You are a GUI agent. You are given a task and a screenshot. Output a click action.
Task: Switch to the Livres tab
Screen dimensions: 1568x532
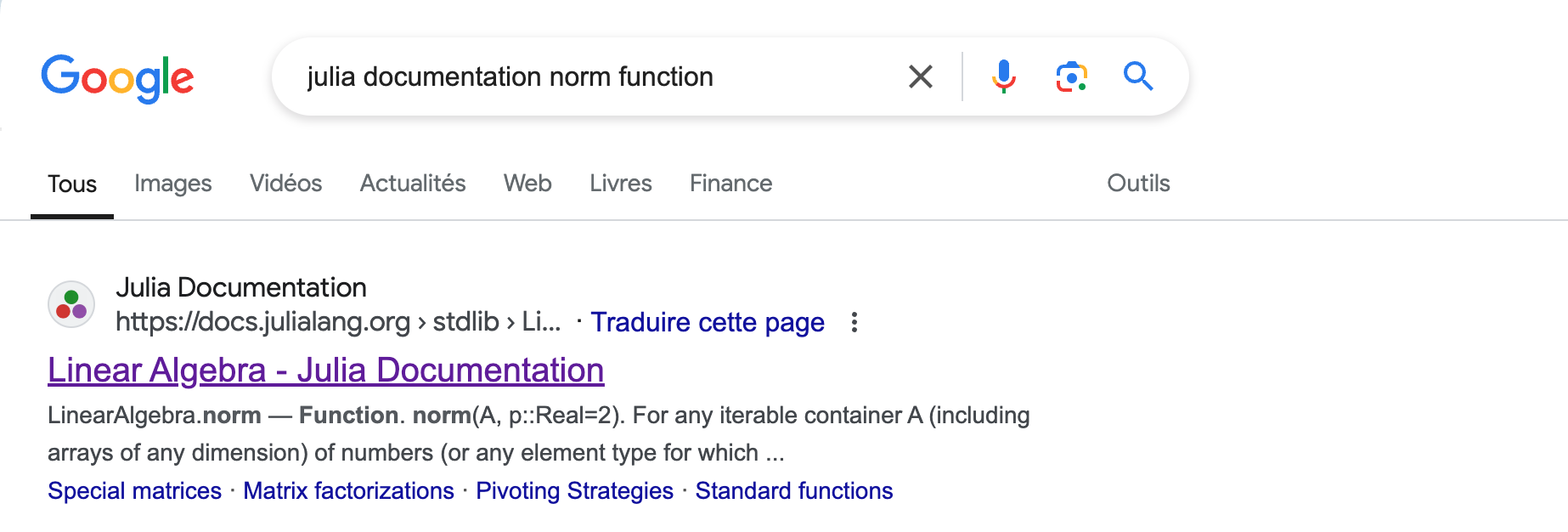click(x=621, y=184)
